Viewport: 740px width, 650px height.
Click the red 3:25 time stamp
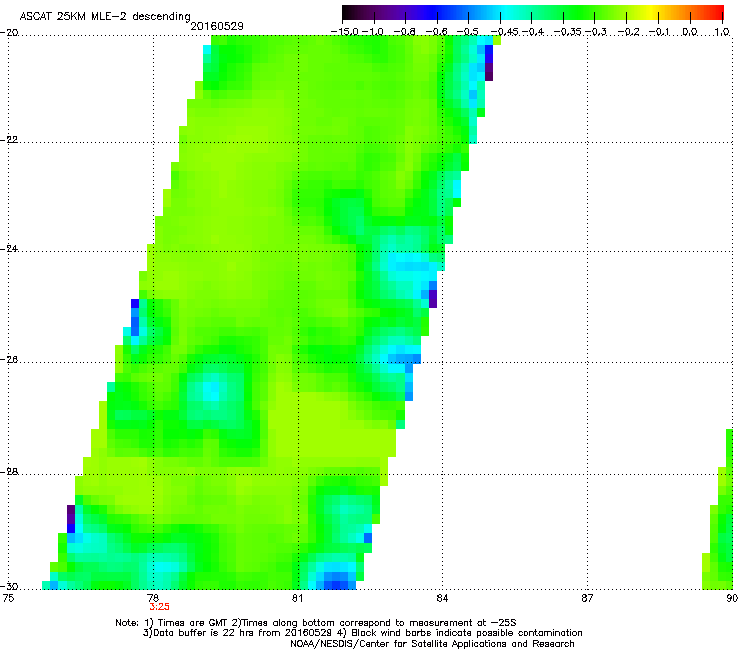pos(160,607)
